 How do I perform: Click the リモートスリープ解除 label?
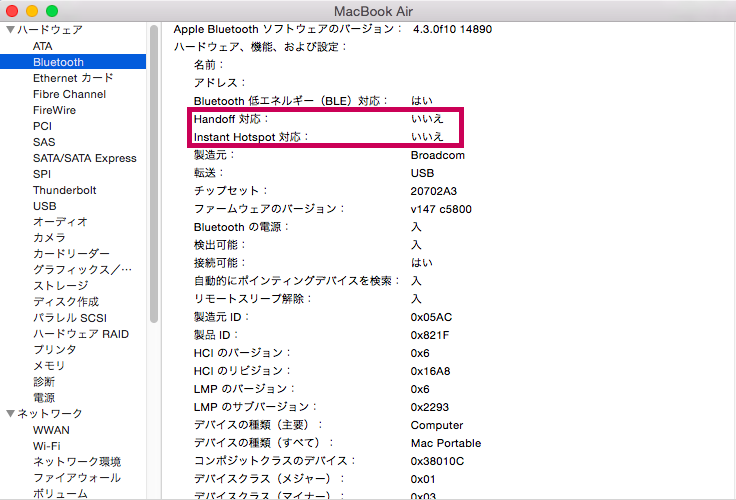pos(253,299)
